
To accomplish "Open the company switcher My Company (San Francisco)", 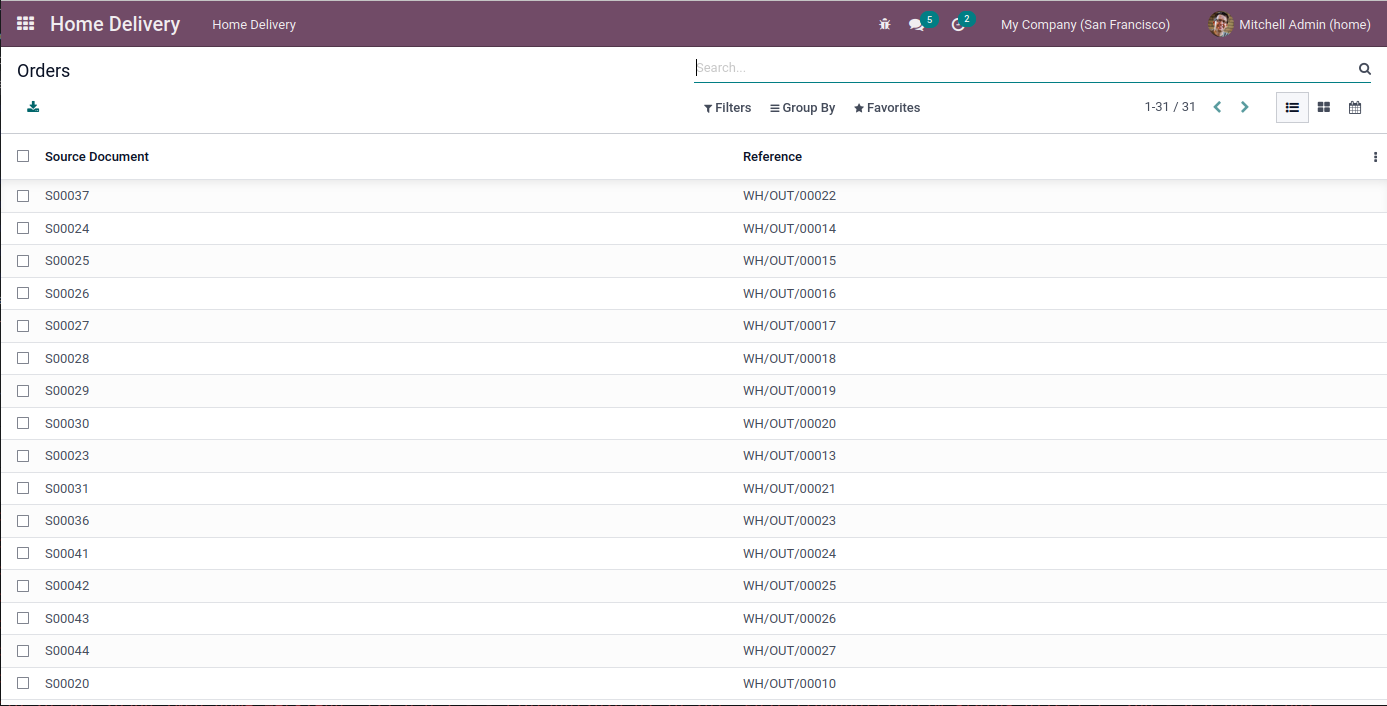I will tap(1085, 24).
